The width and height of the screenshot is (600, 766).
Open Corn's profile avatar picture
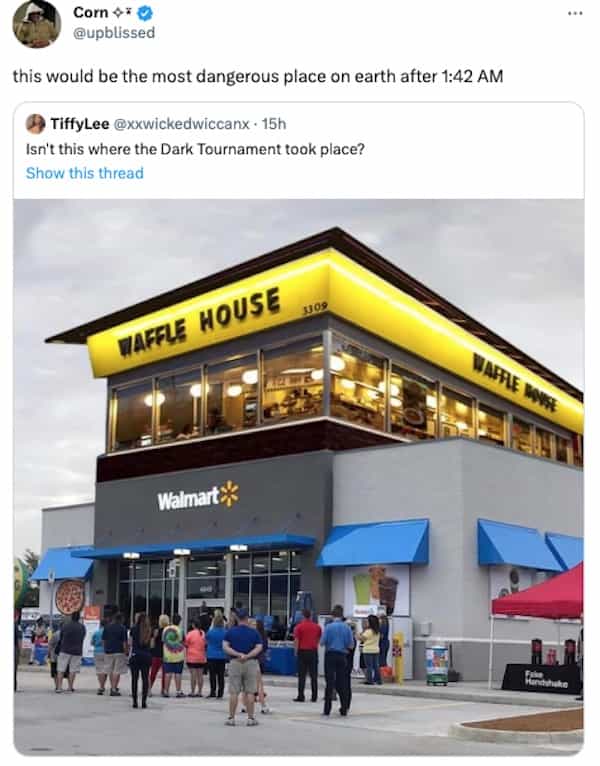coord(37,23)
